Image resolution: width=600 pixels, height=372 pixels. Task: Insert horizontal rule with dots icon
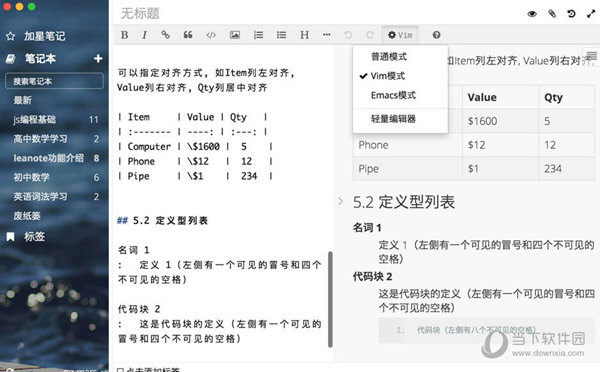[326, 35]
